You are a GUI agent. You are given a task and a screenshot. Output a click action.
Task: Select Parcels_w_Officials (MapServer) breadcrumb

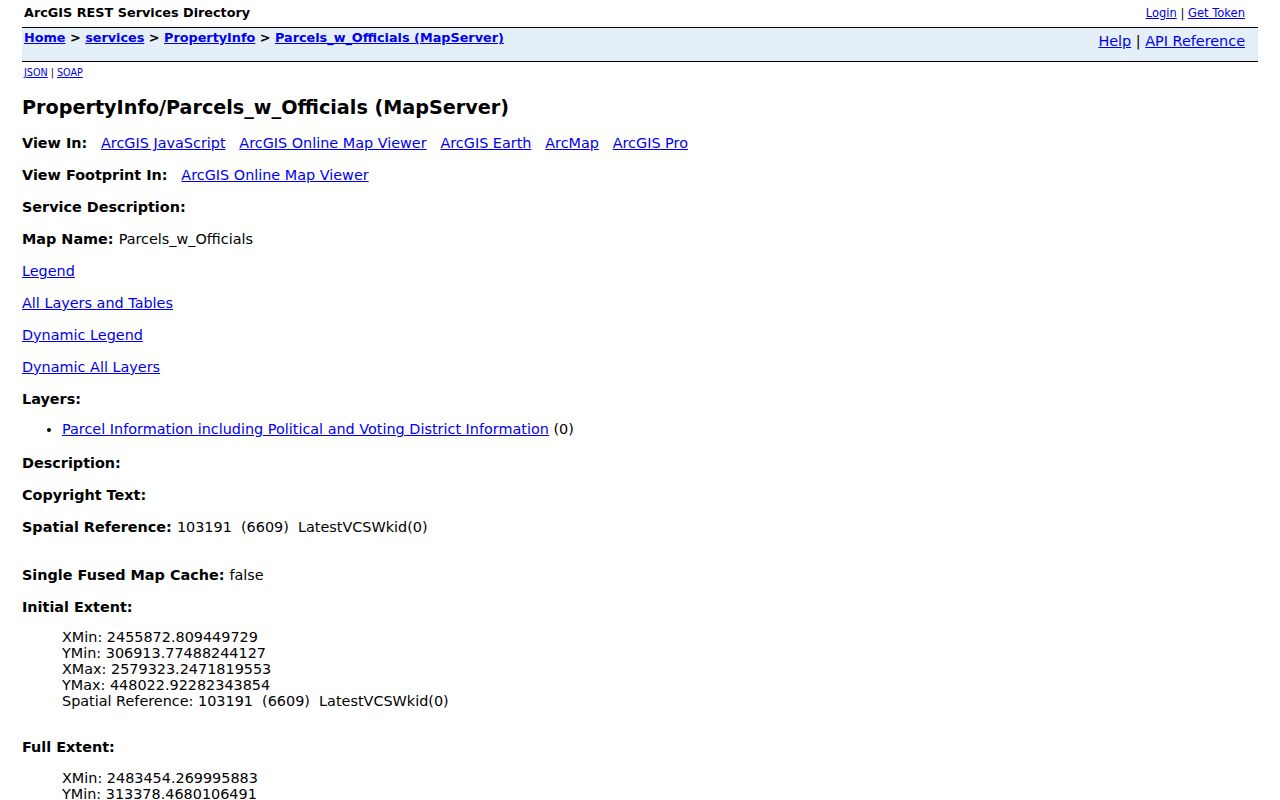[x=389, y=38]
